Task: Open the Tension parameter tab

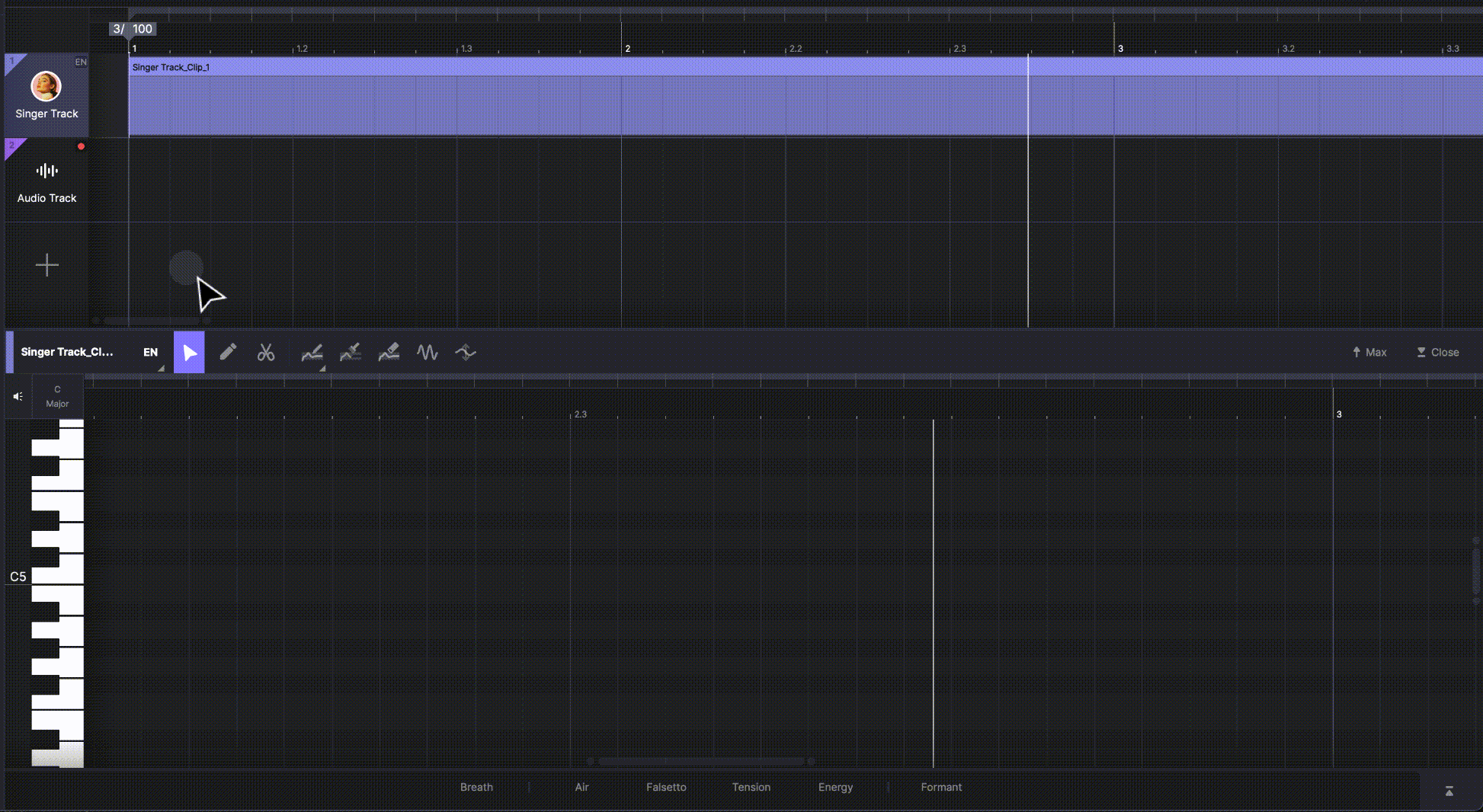Action: pyautogui.click(x=751, y=787)
